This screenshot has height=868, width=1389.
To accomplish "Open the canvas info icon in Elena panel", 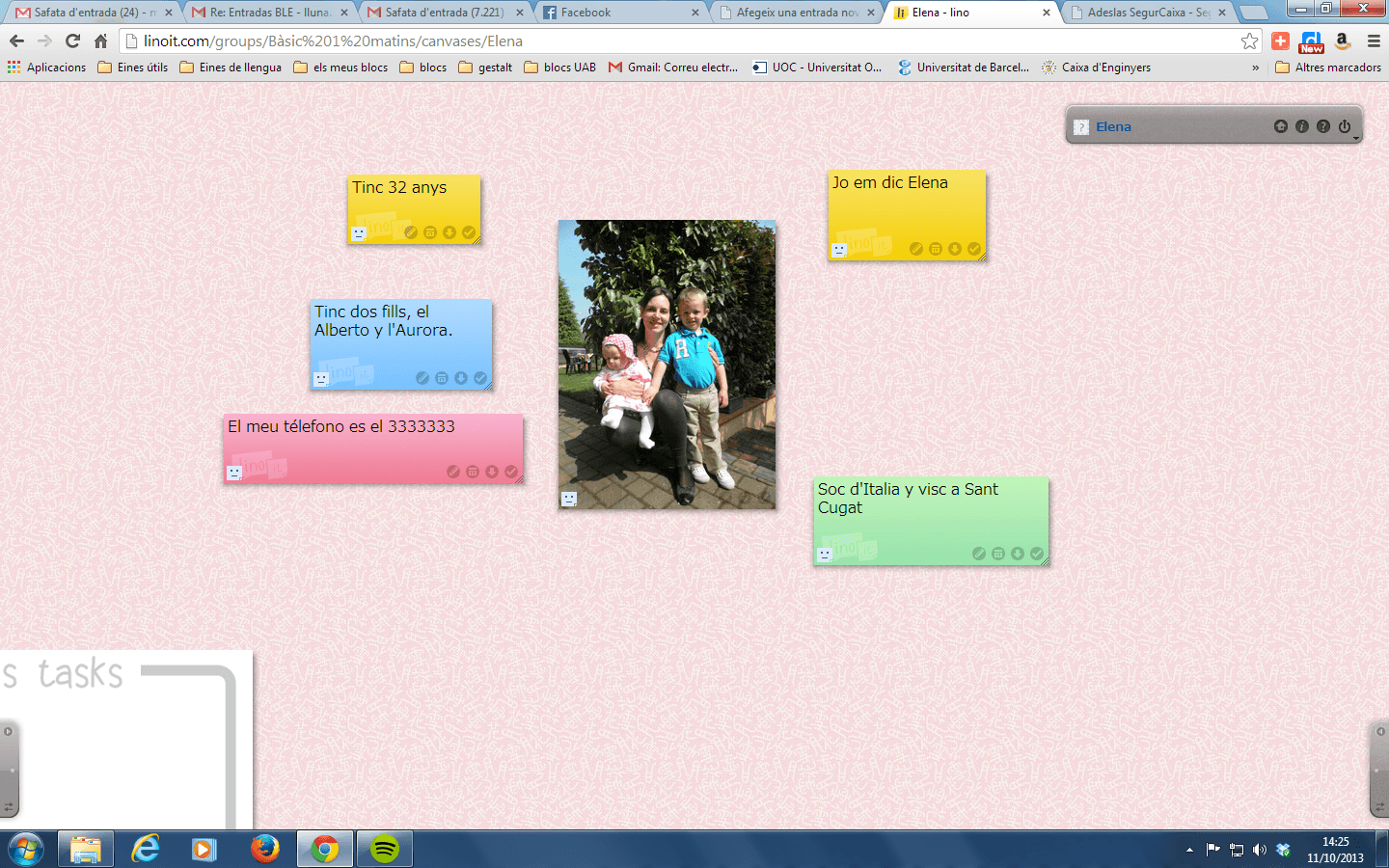I will (1301, 126).
